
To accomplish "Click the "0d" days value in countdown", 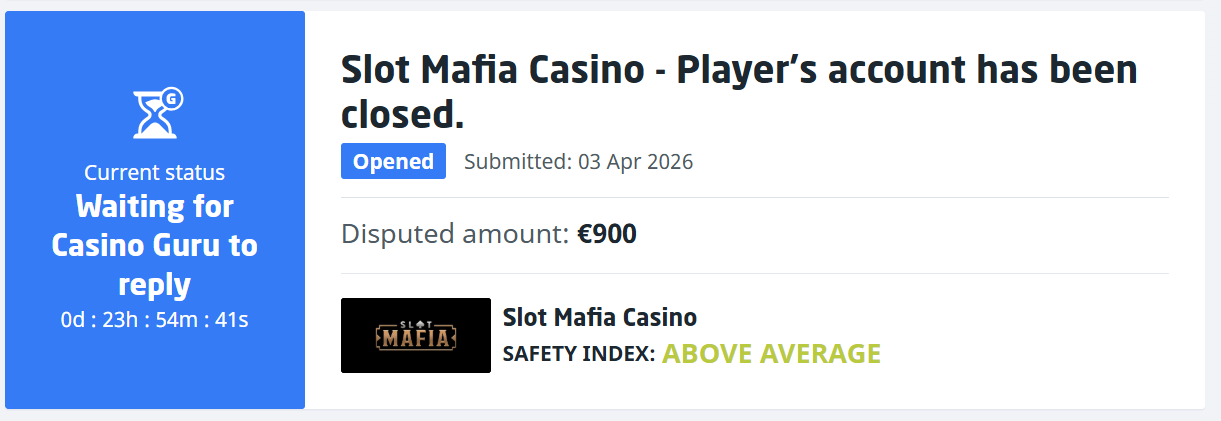I will pyautogui.click(x=73, y=320).
